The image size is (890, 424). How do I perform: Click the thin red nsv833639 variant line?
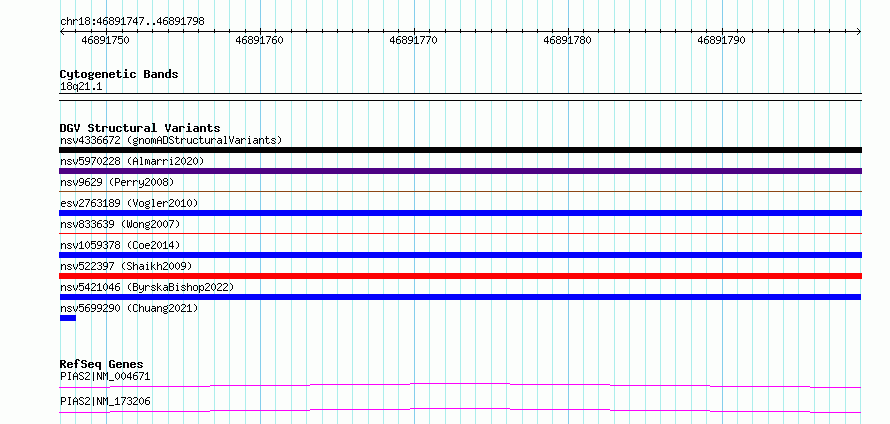pos(460,233)
